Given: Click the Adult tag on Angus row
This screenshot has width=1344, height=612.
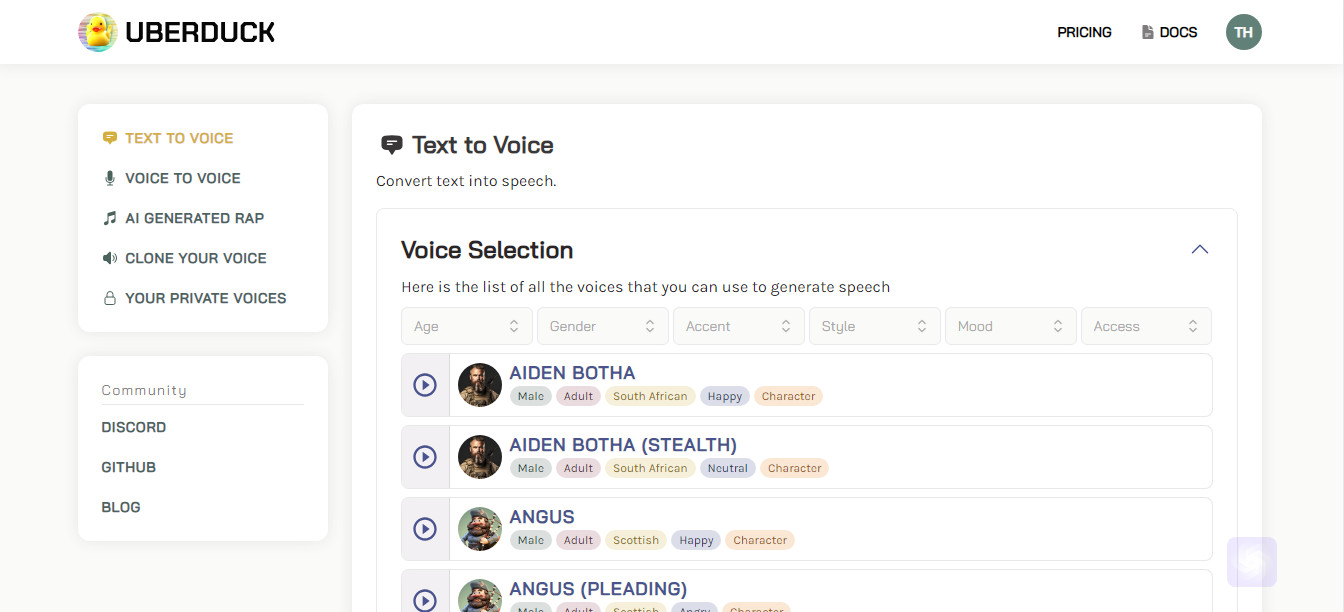Looking at the screenshot, I should tap(578, 540).
